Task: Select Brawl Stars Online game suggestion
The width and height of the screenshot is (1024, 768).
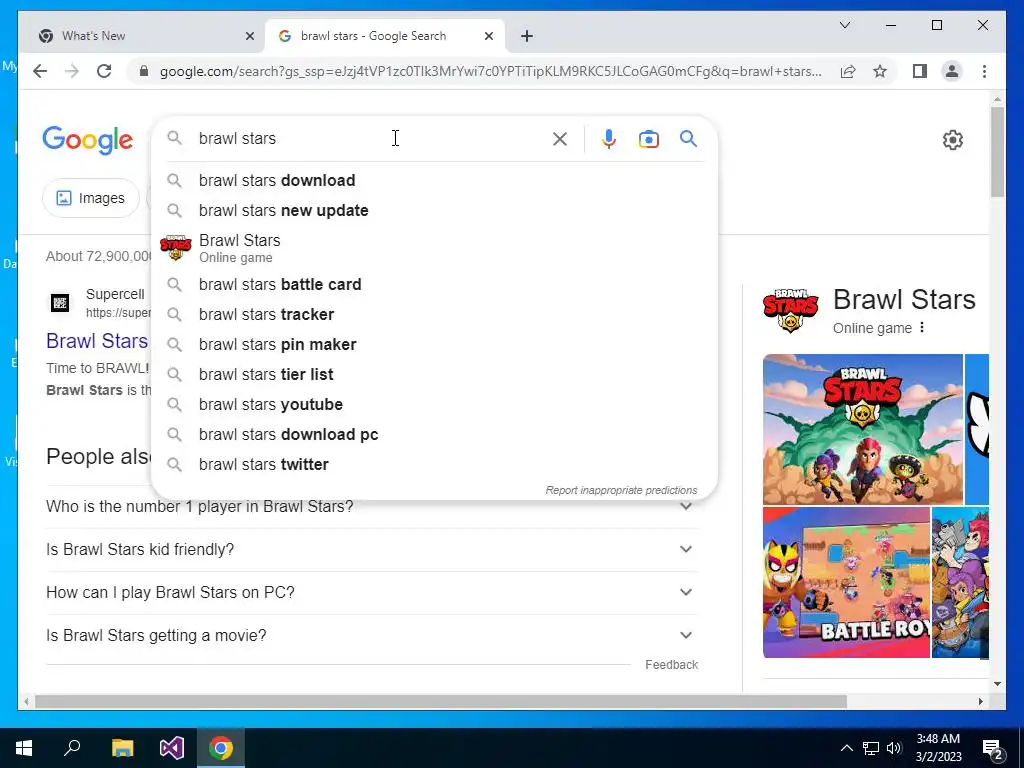Action: [x=434, y=248]
